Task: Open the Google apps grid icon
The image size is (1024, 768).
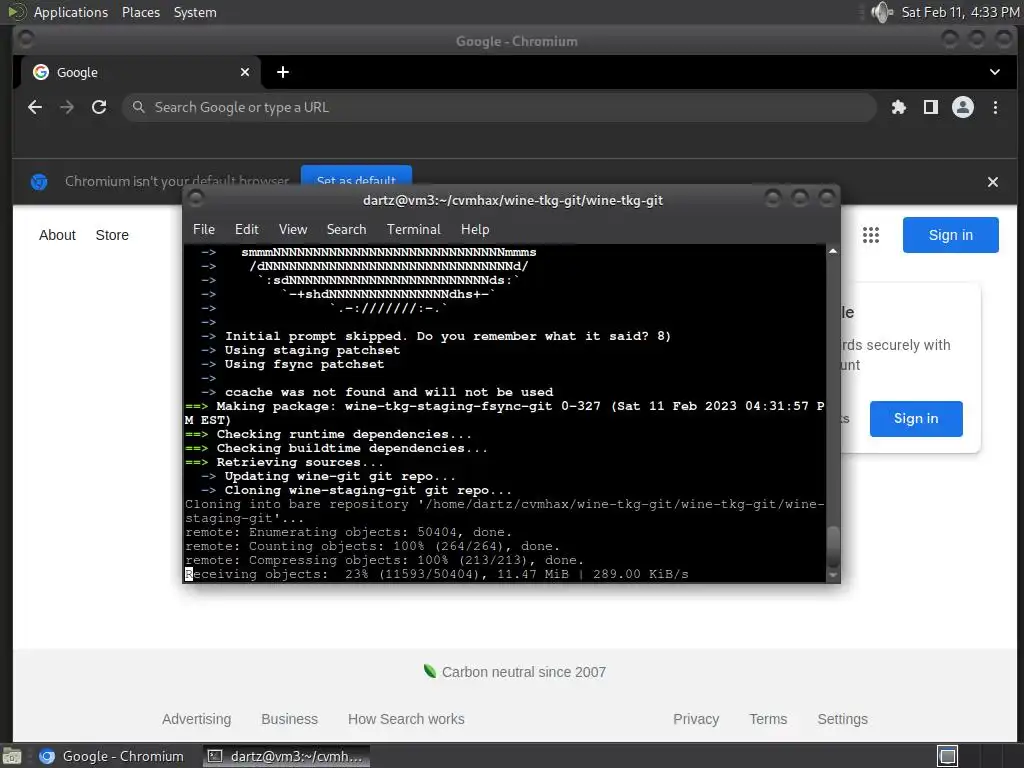Action: tap(871, 235)
